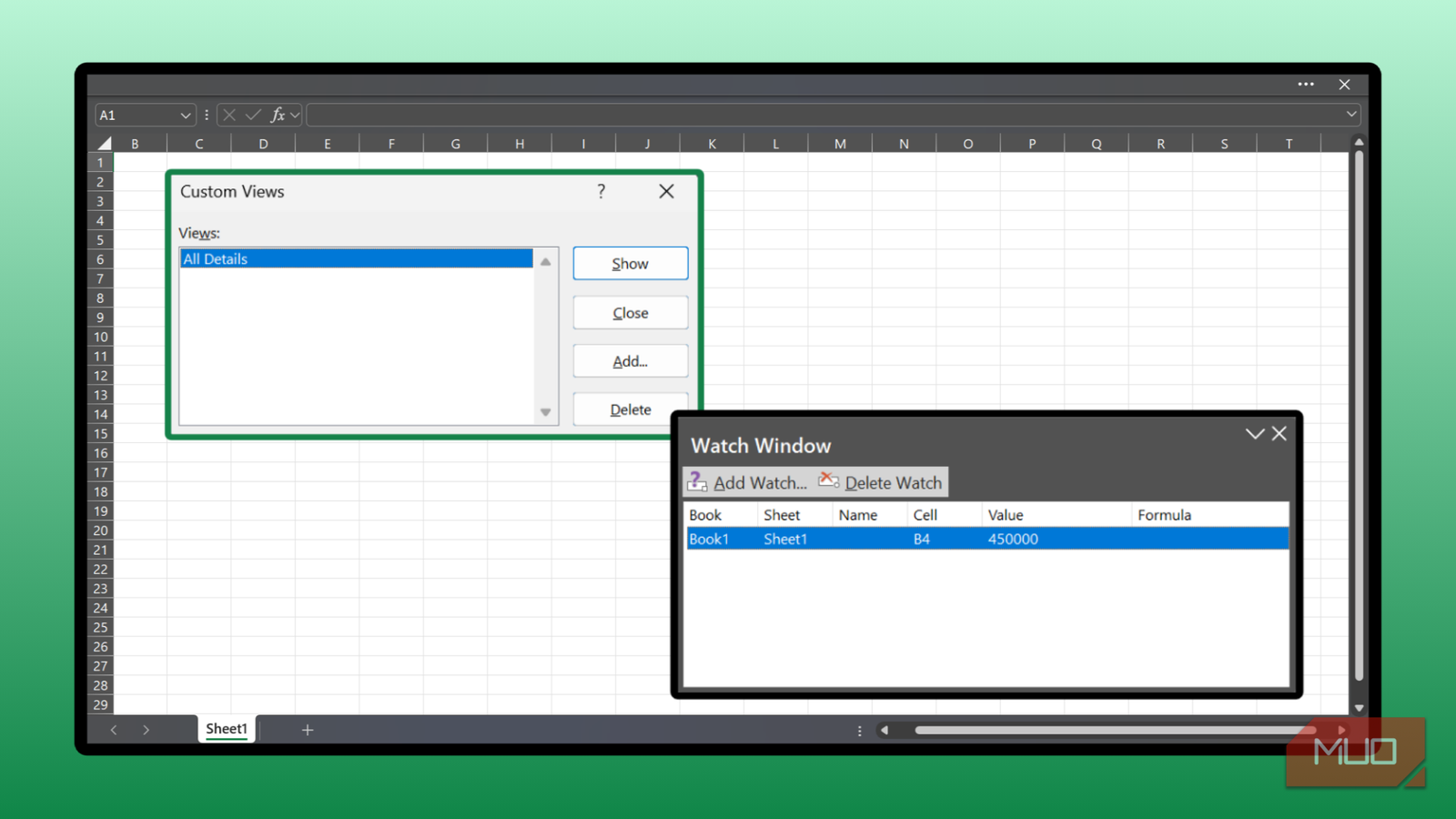This screenshot has height=819, width=1456.
Task: Open the three-dots more options menu
Action: (x=1306, y=84)
